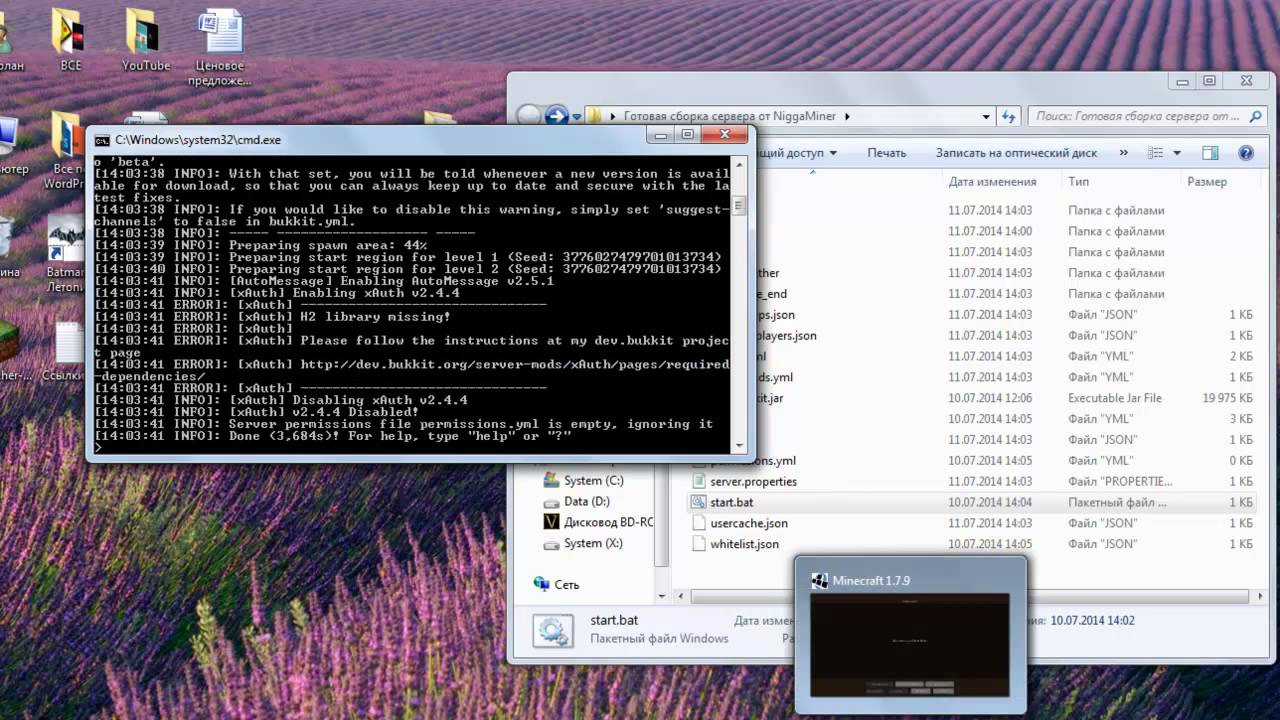Select the server.properties file name
The height and width of the screenshot is (720, 1280).
[x=753, y=481]
